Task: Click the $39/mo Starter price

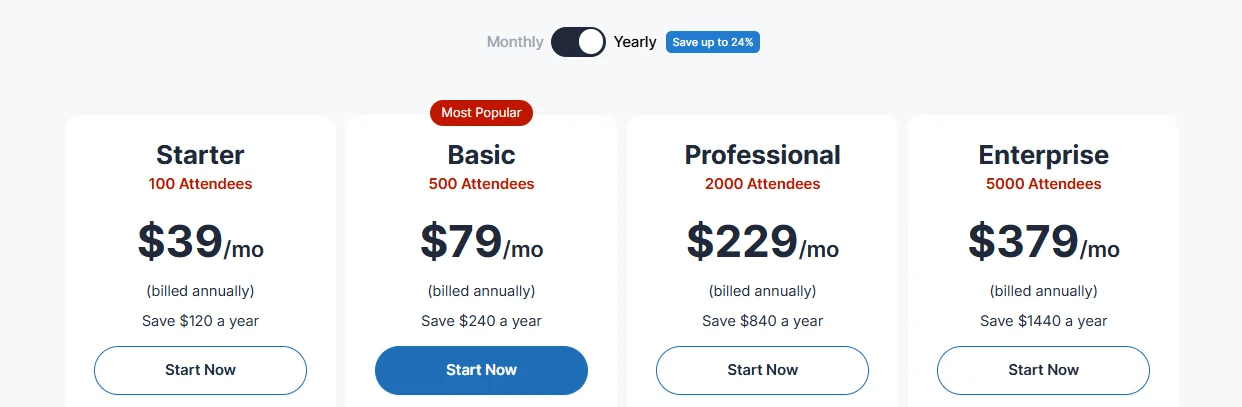Action: click(200, 242)
